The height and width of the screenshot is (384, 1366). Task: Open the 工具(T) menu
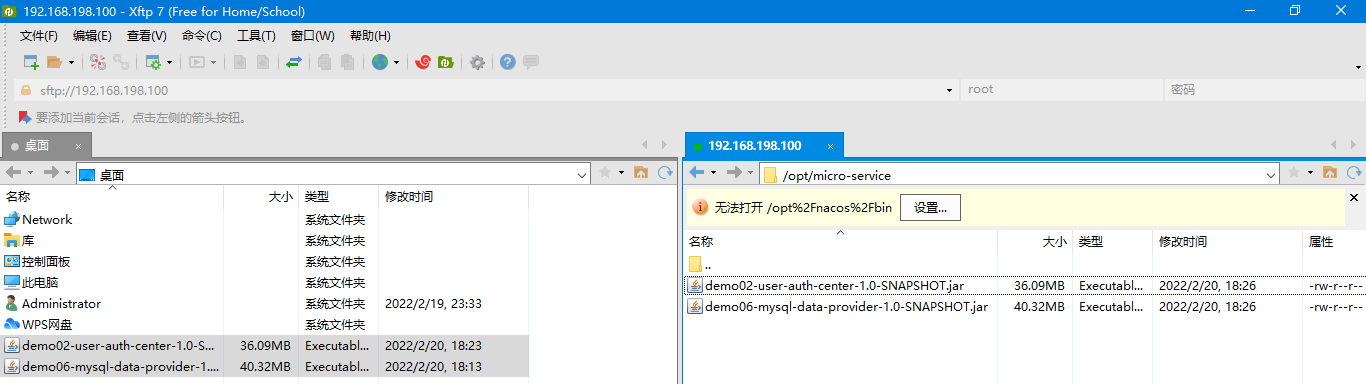[256, 36]
